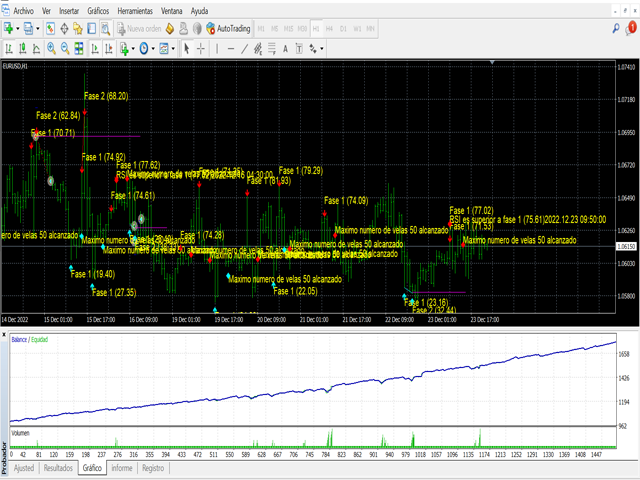Switch chart to line chart mode
This screenshot has width=640, height=480.
pos(36,49)
